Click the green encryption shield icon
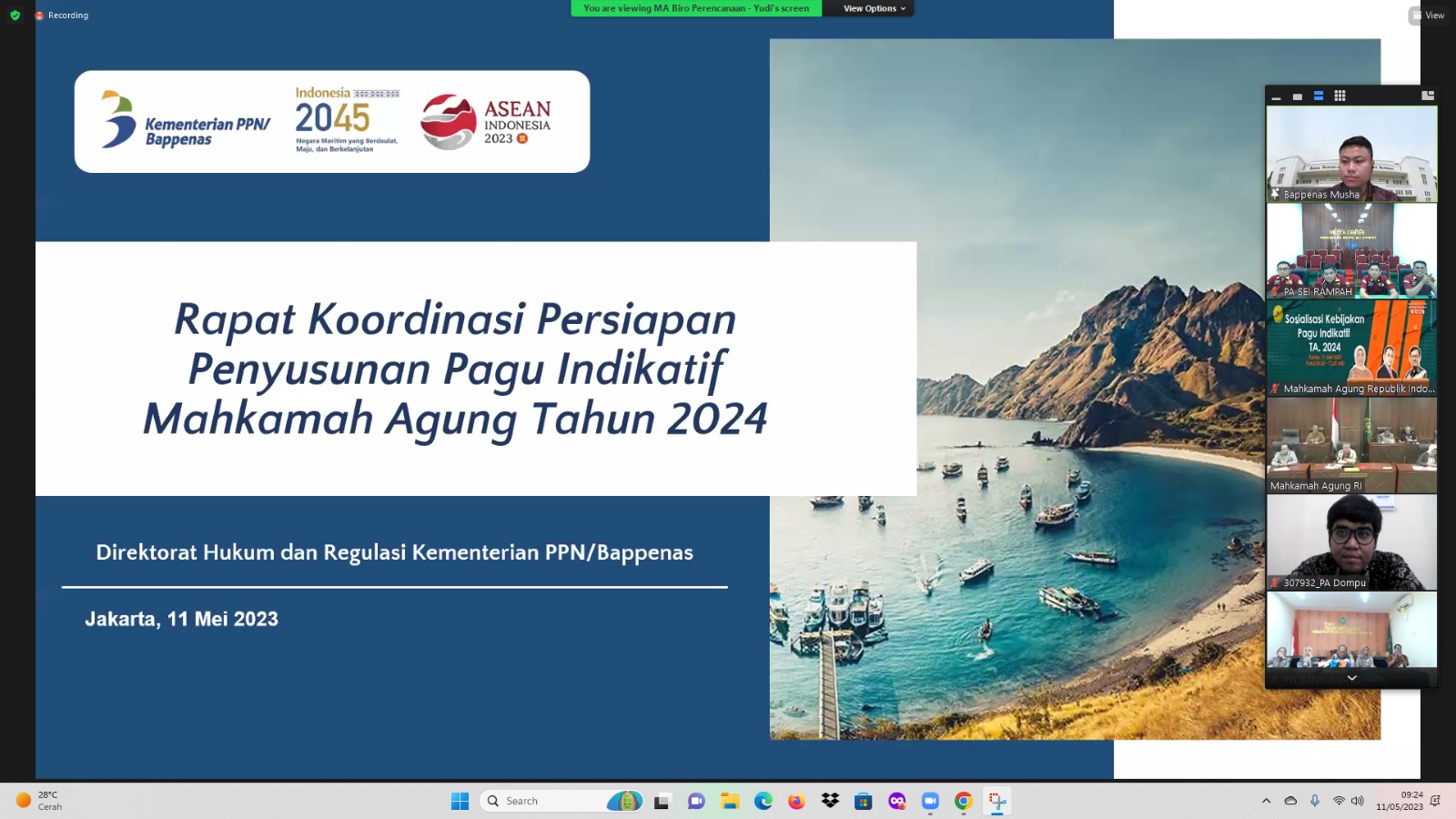This screenshot has height=819, width=1456. click(15, 15)
